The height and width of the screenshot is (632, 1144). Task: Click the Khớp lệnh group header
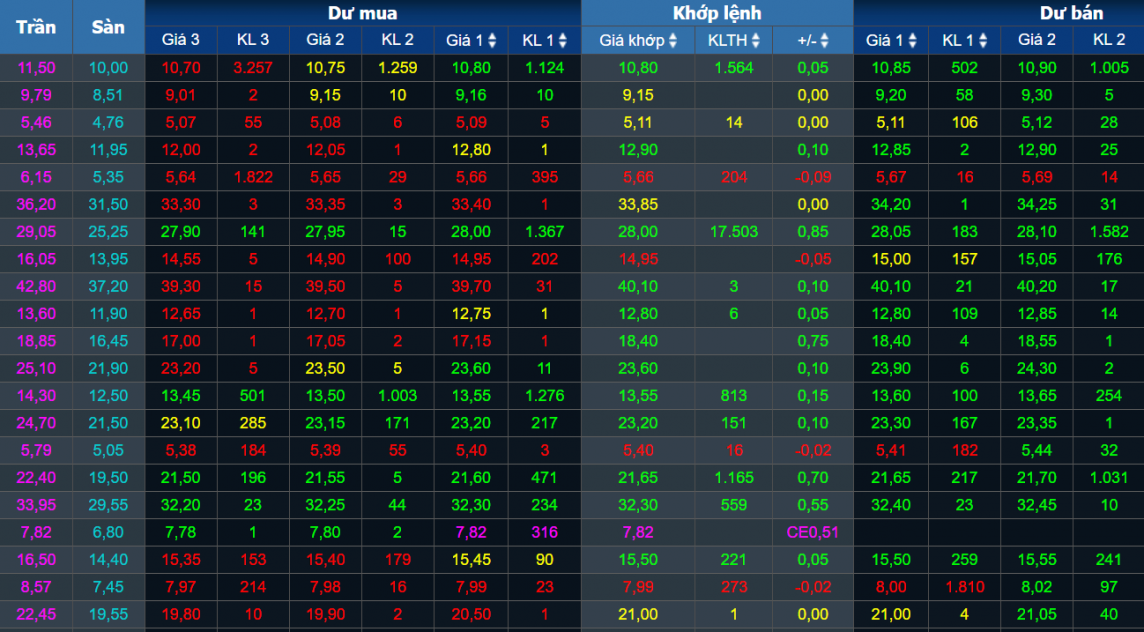[x=716, y=13]
